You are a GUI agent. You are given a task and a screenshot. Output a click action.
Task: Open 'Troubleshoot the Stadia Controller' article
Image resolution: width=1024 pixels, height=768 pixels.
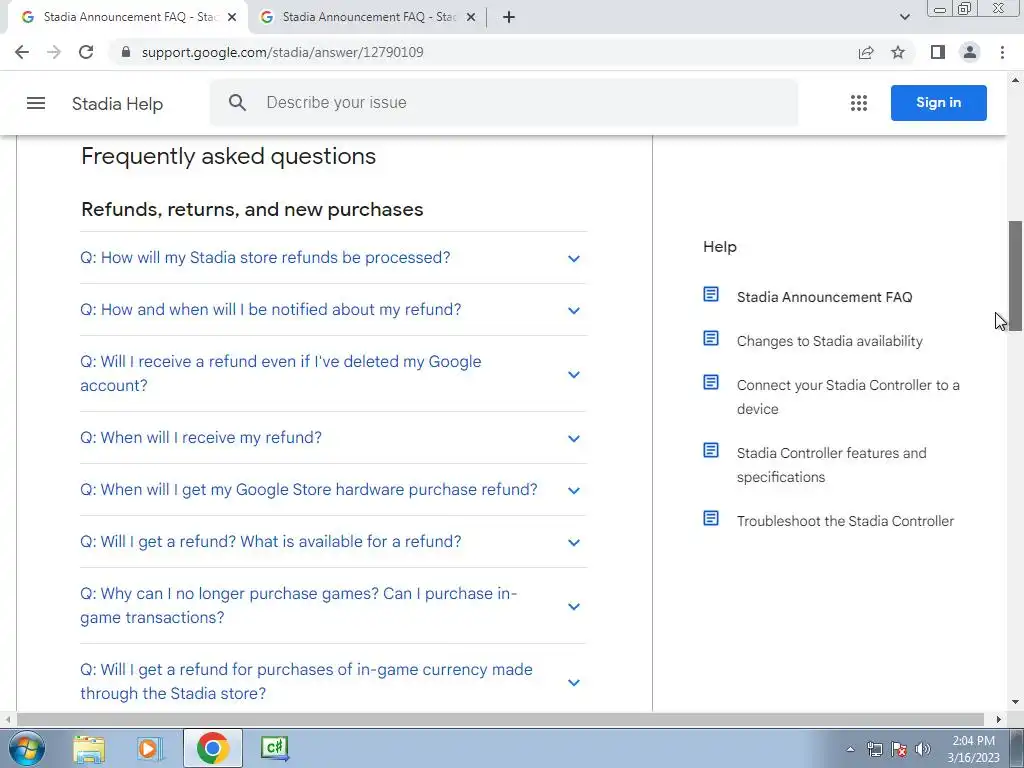[845, 521]
